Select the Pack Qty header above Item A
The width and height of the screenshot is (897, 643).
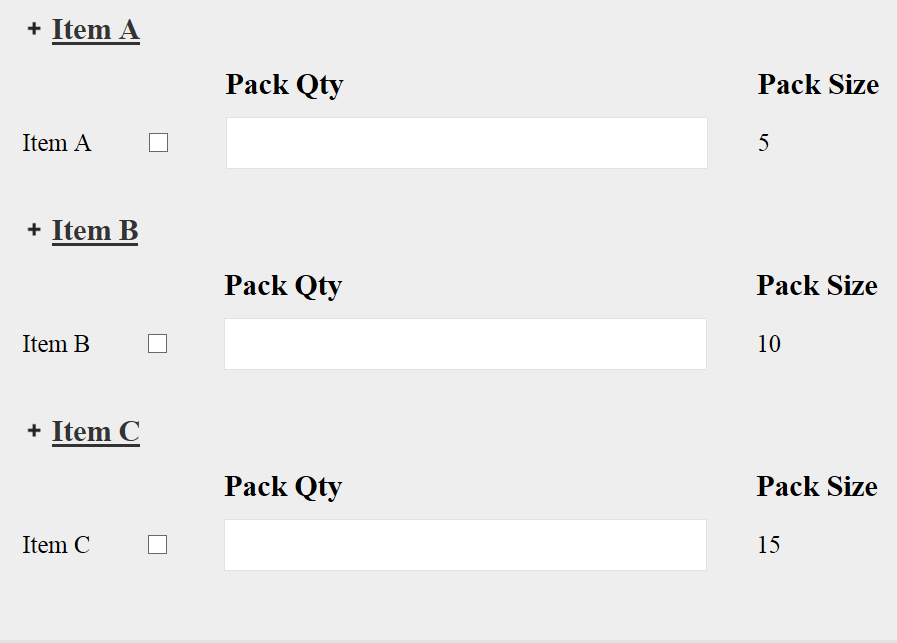pyautogui.click(x=284, y=85)
